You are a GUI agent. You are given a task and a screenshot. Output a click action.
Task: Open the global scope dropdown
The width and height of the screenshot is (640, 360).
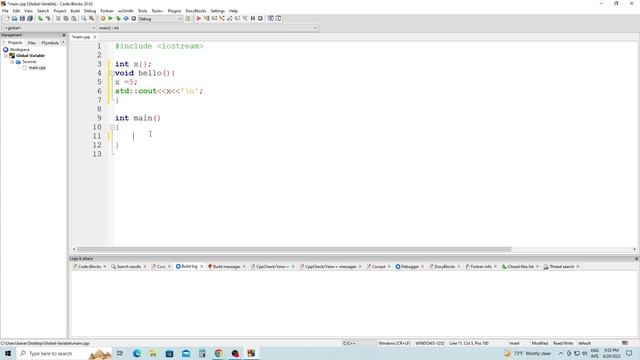pos(49,28)
